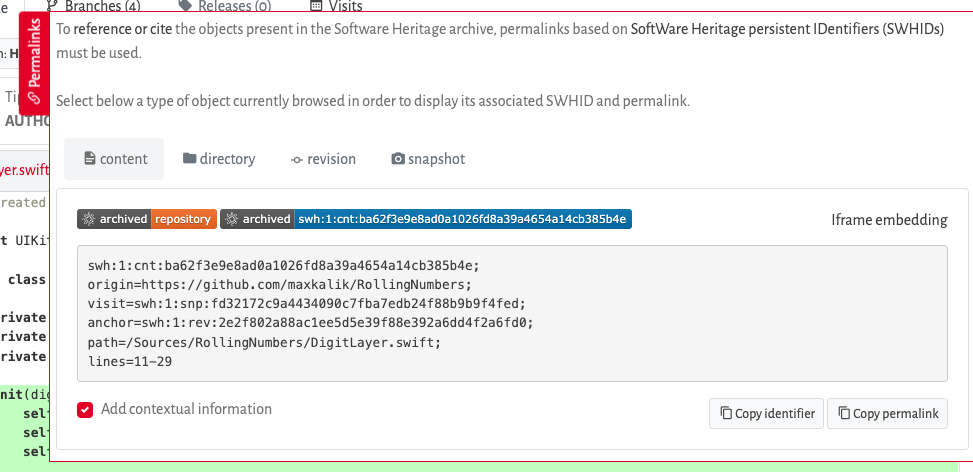Click the archived swh:1:cnt badge
Image resolution: width=973 pixels, height=472 pixels.
click(426, 219)
